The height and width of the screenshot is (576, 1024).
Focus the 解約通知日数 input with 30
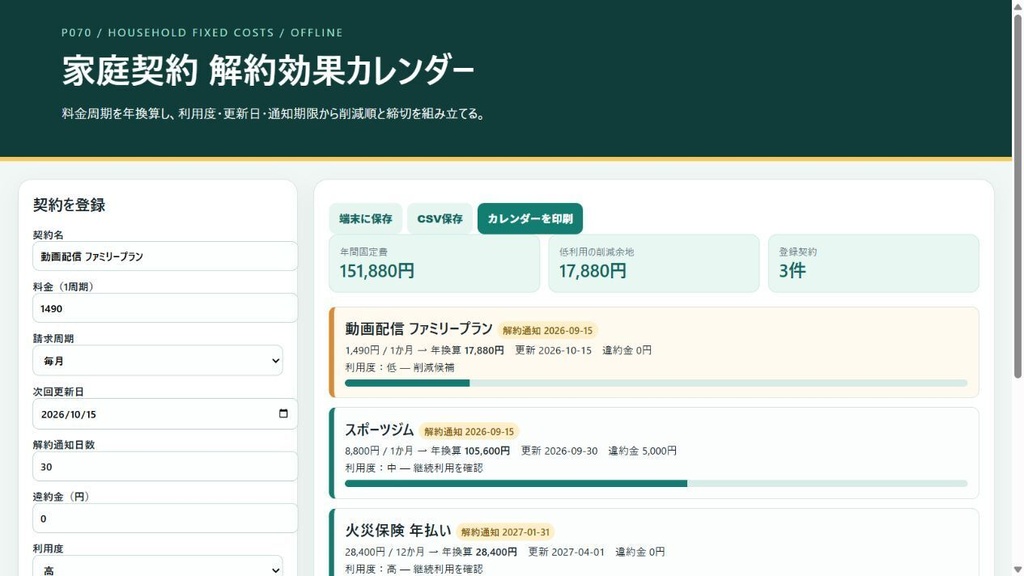pyautogui.click(x=165, y=466)
